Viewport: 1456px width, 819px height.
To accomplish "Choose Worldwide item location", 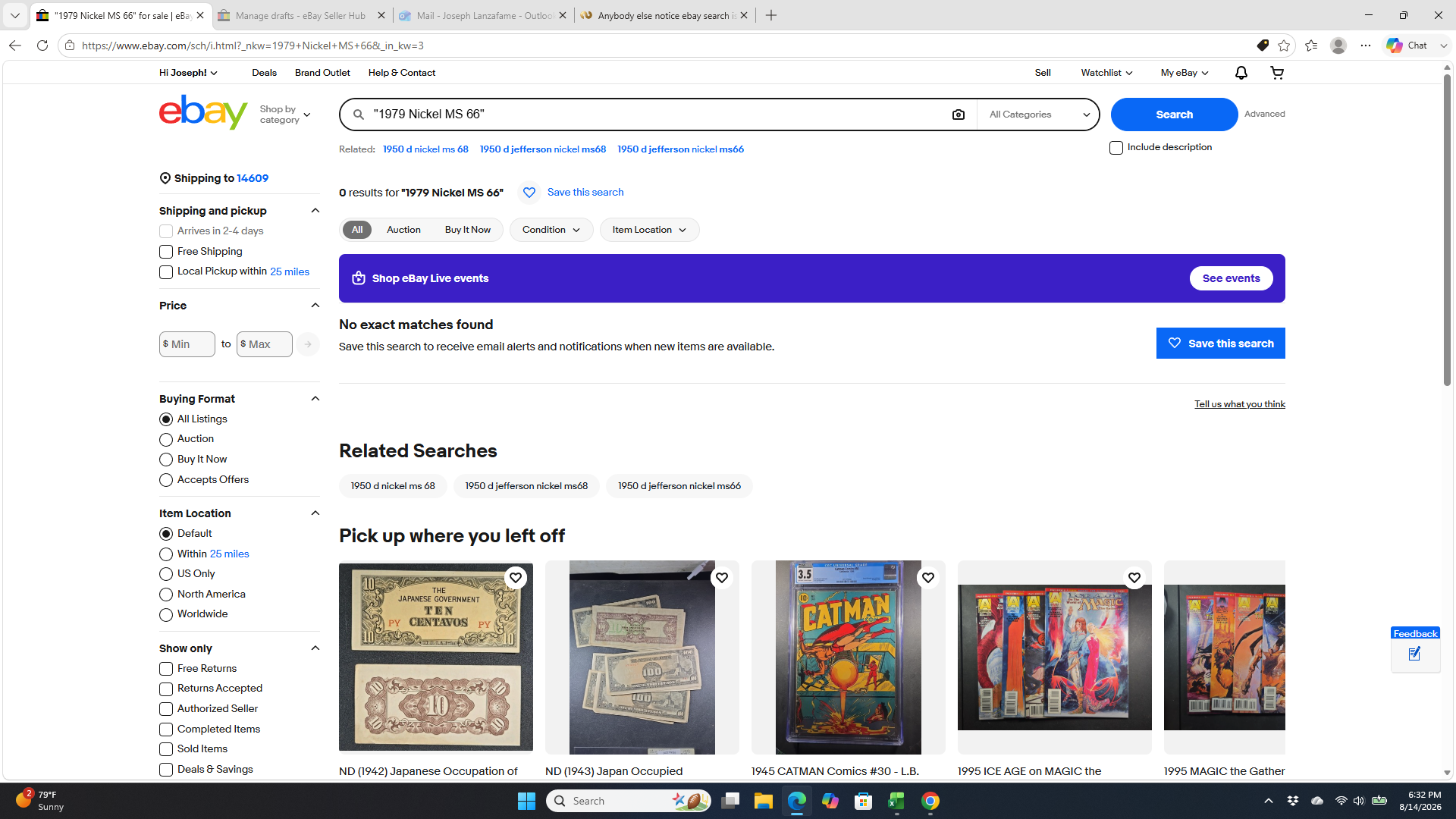I will click(166, 615).
